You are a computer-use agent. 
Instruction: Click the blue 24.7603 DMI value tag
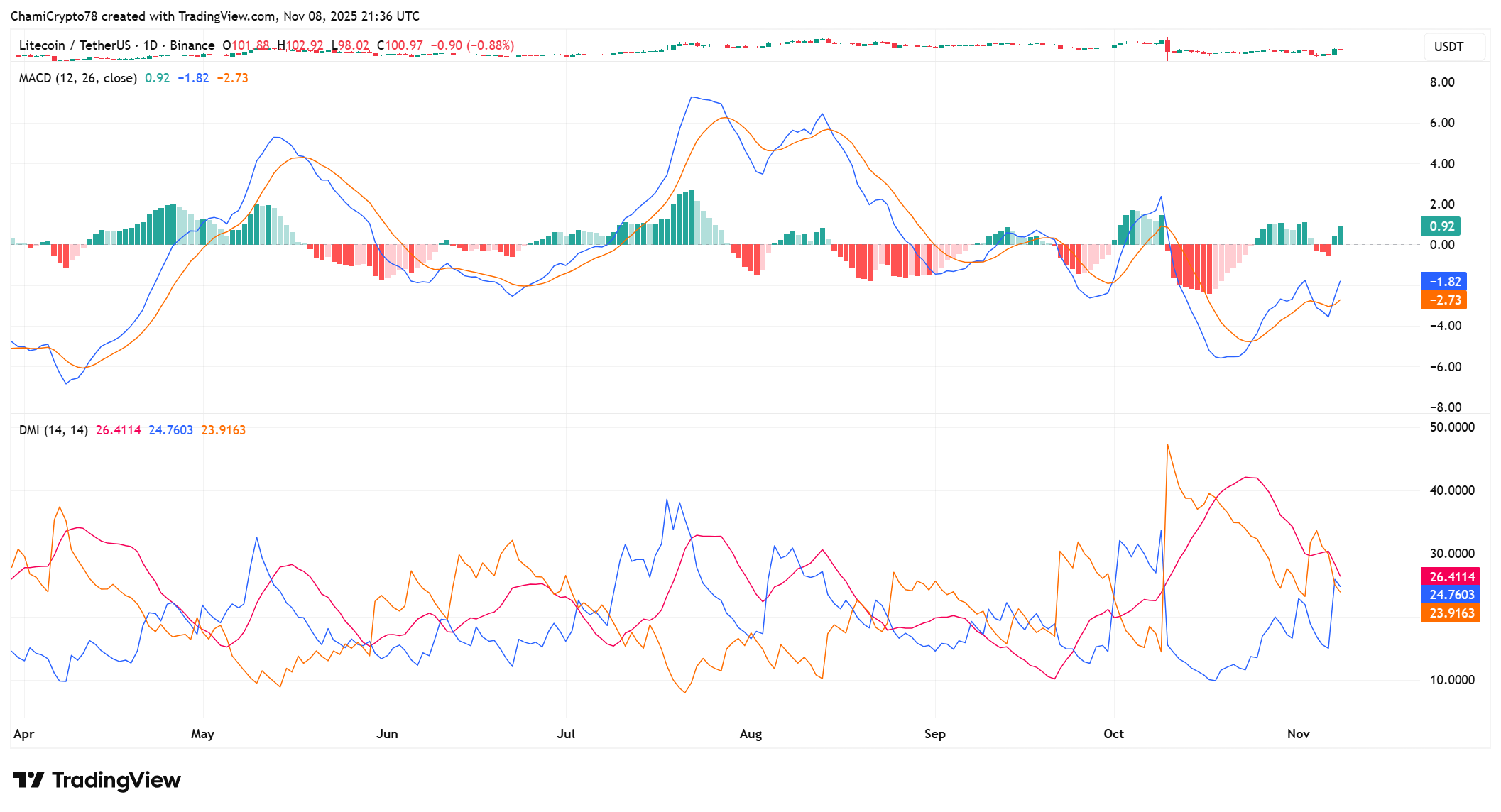(1451, 595)
